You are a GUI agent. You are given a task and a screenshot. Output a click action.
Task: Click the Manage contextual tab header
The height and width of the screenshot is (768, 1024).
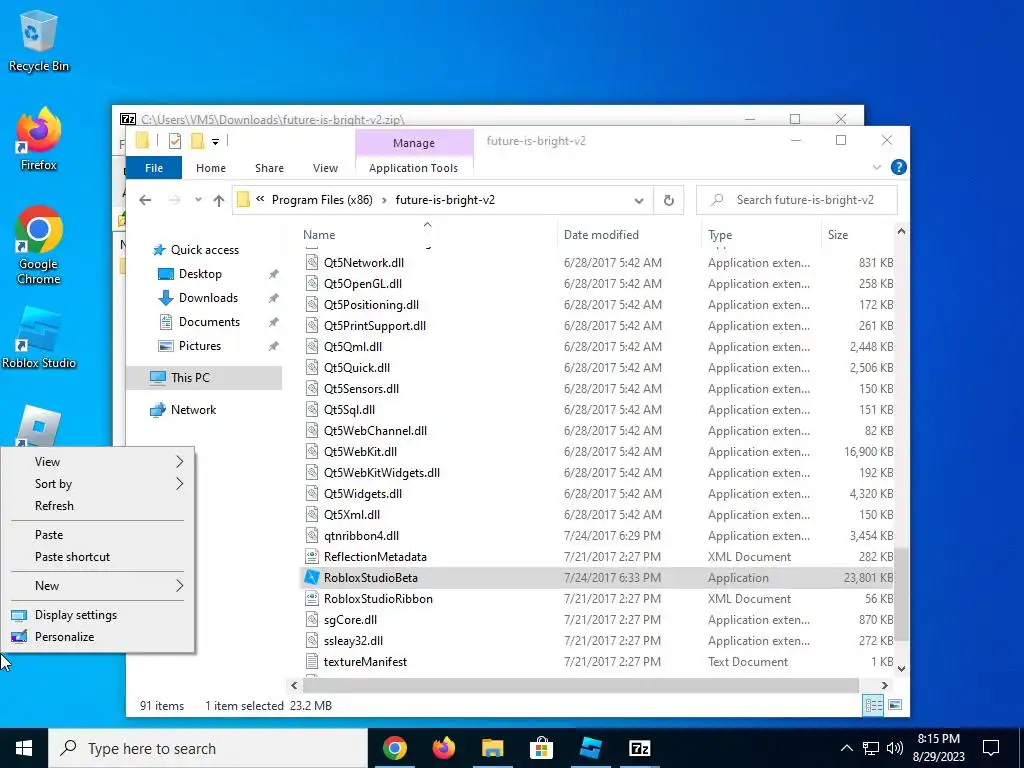414,143
